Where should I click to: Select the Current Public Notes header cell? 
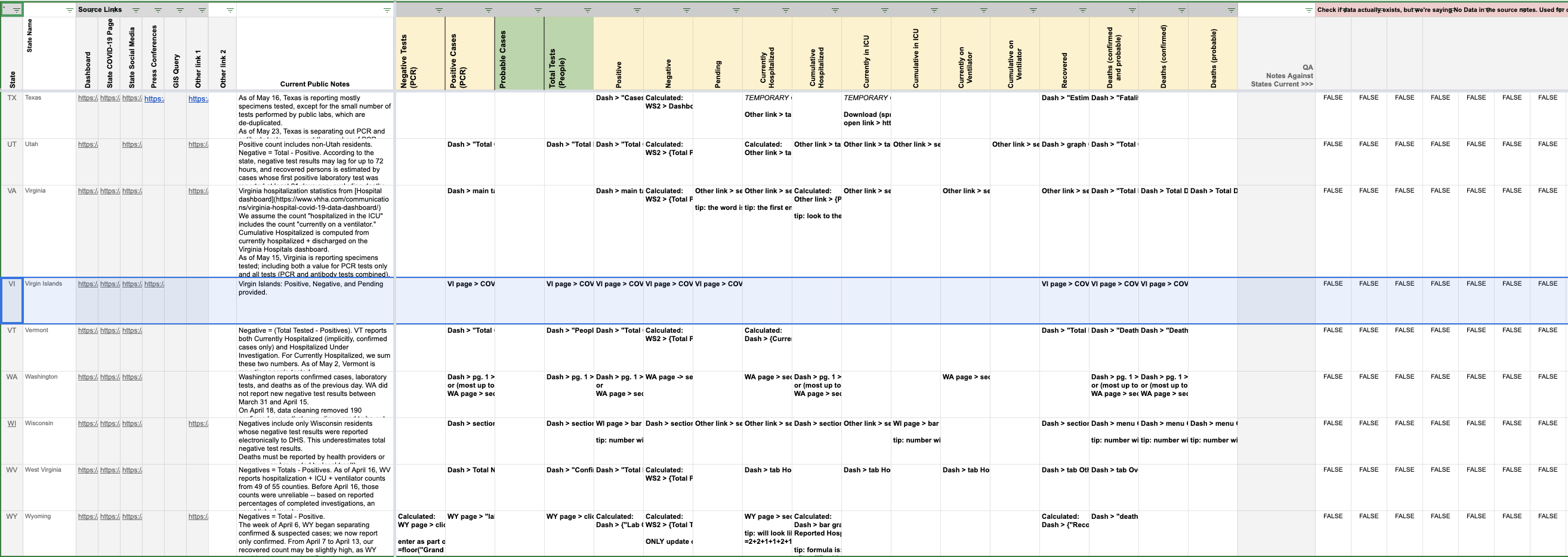coord(314,54)
